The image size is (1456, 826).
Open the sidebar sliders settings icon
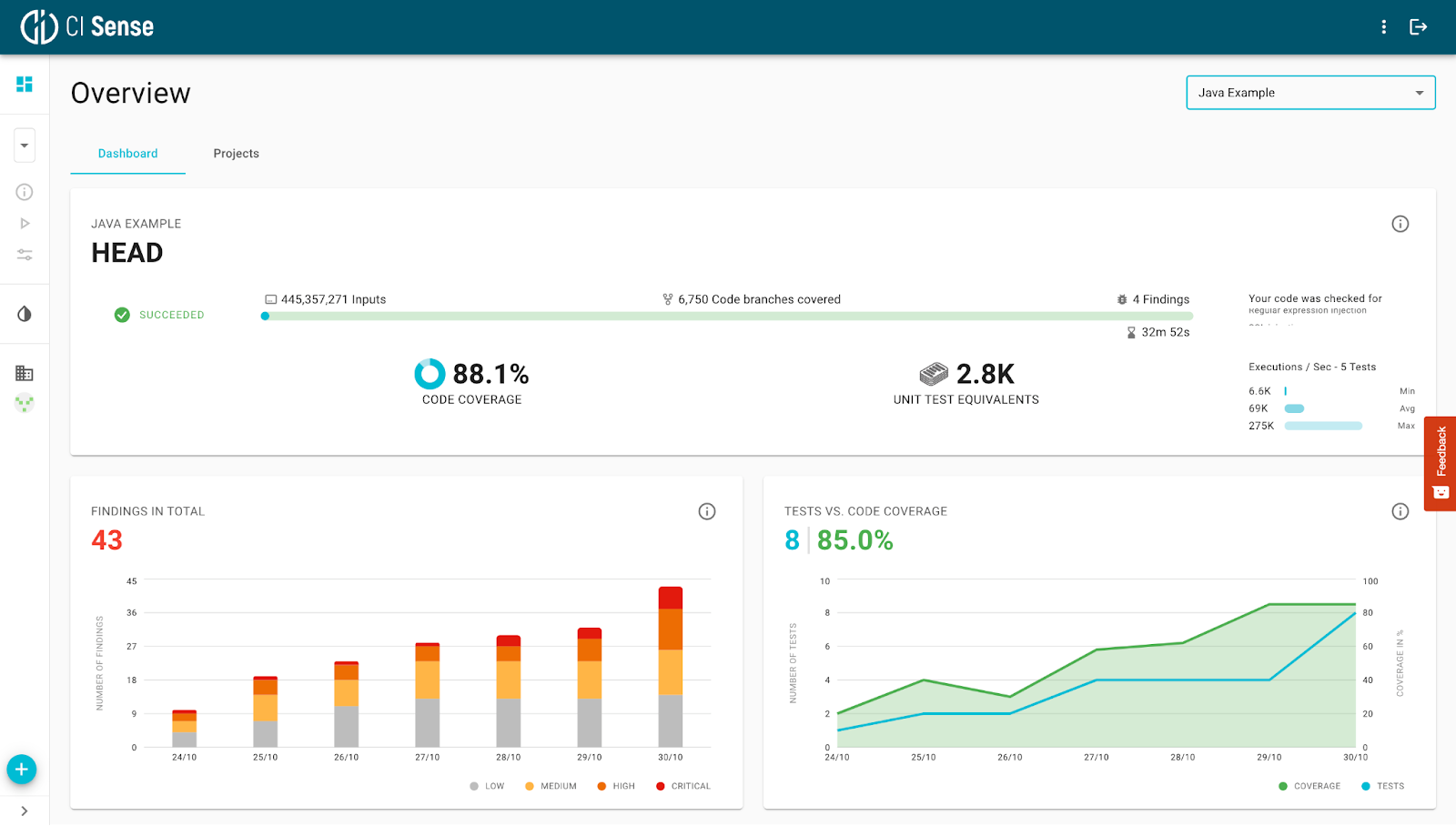click(x=25, y=255)
